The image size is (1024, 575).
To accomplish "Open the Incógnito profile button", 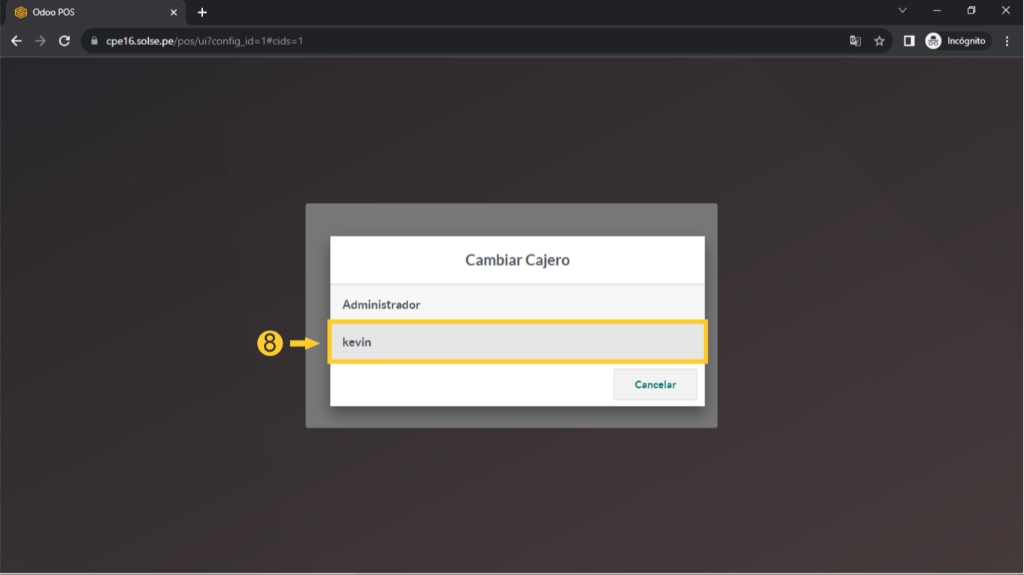I will click(x=957, y=41).
